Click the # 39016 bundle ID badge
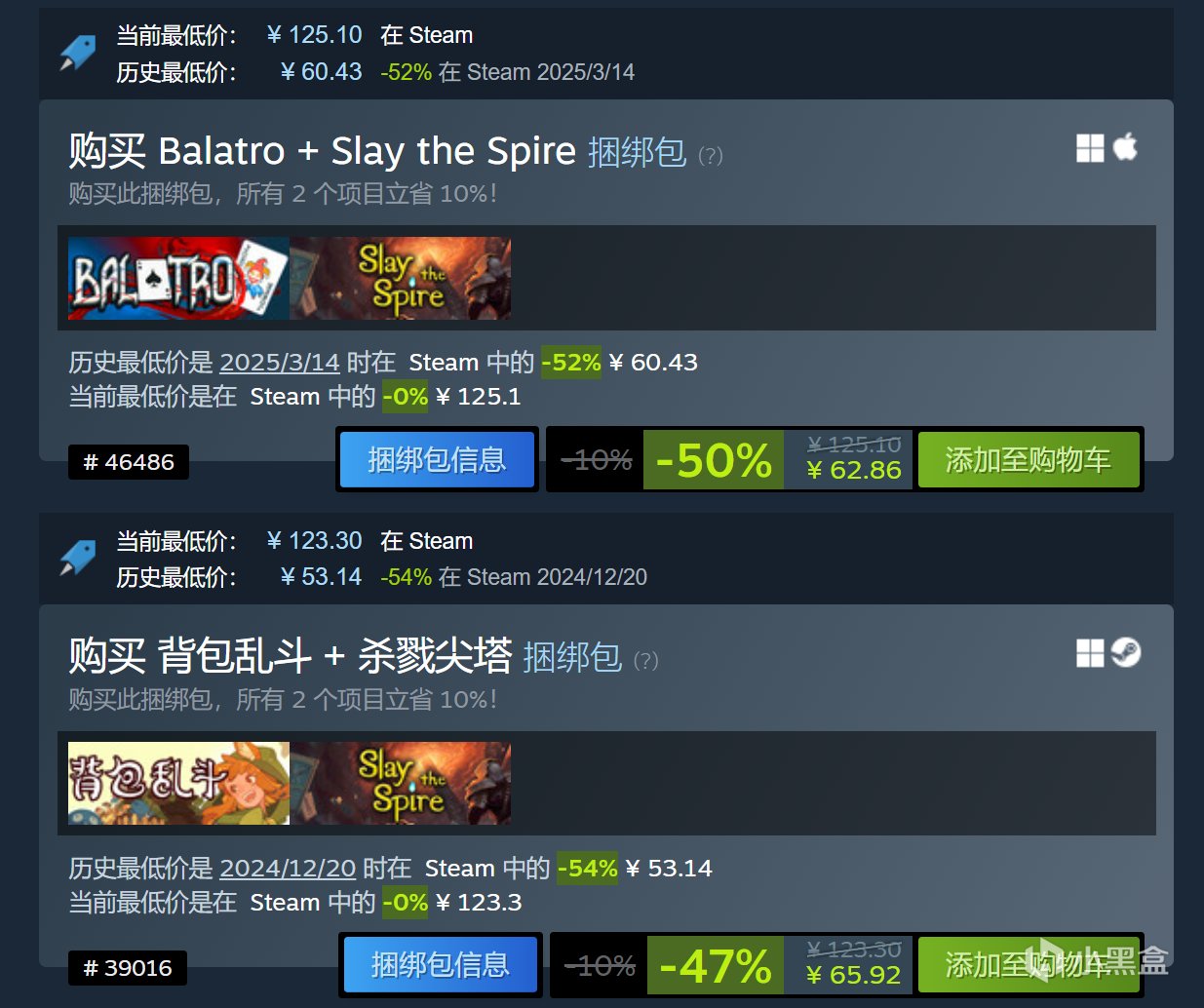Screen dimensions: 1204x1008 point(128,968)
